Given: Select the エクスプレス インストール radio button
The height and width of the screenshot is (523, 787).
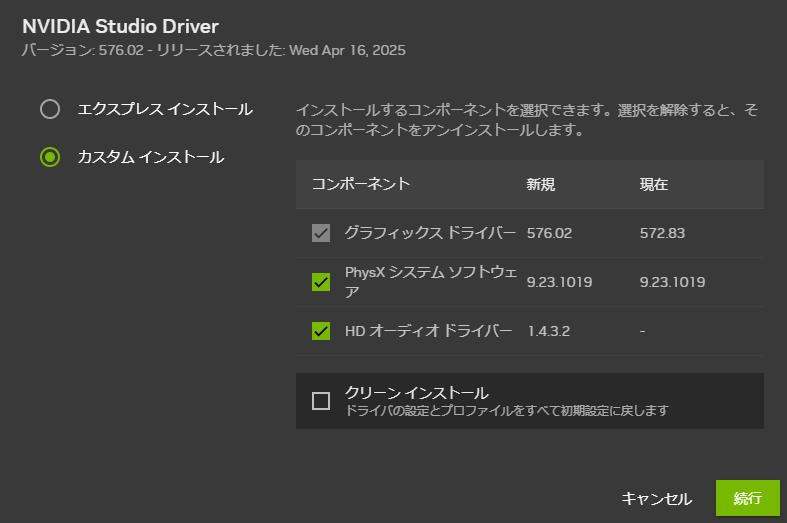Looking at the screenshot, I should coord(50,109).
